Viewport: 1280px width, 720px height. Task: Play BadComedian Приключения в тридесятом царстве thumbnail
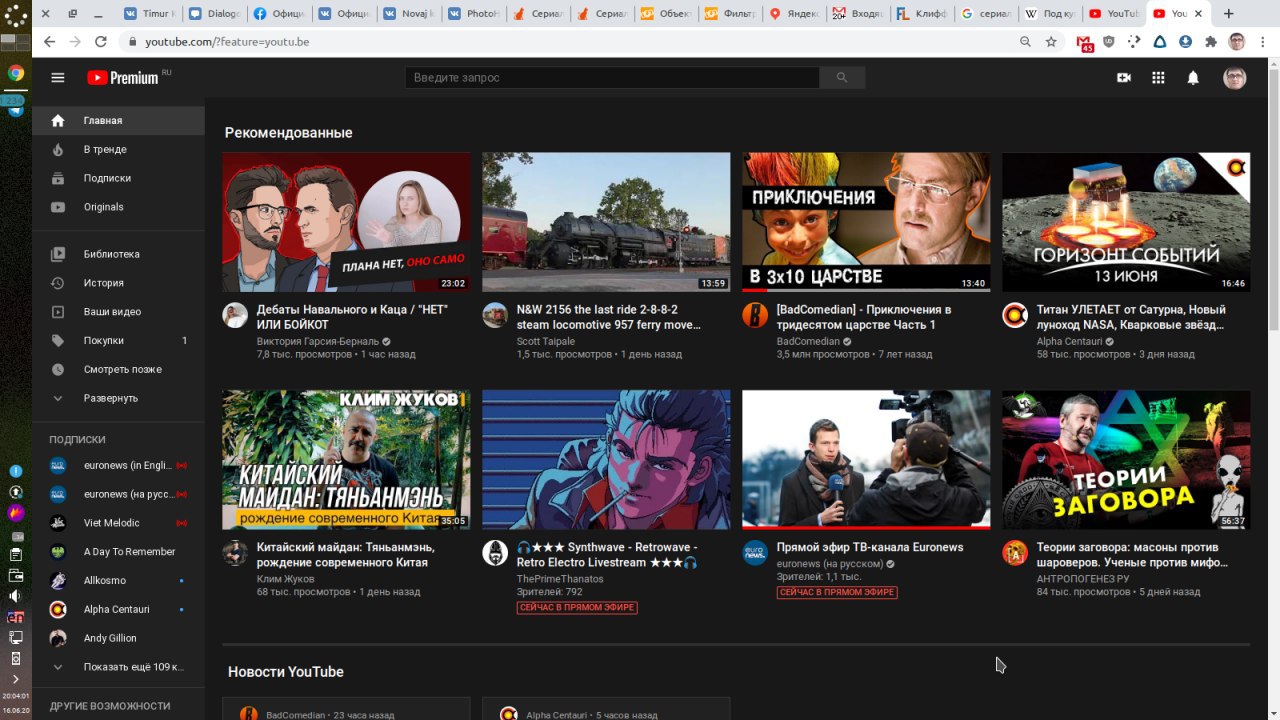coord(866,222)
